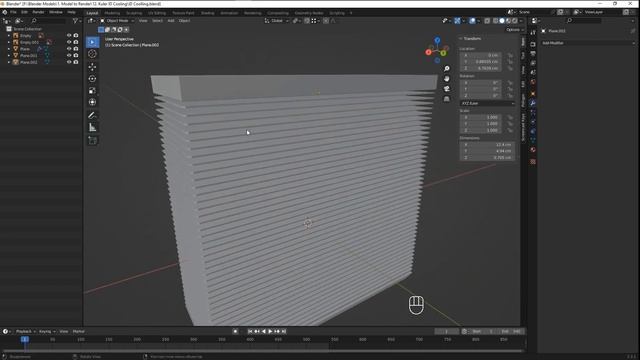
Task: Open the viewport View menu
Action: tap(143, 21)
